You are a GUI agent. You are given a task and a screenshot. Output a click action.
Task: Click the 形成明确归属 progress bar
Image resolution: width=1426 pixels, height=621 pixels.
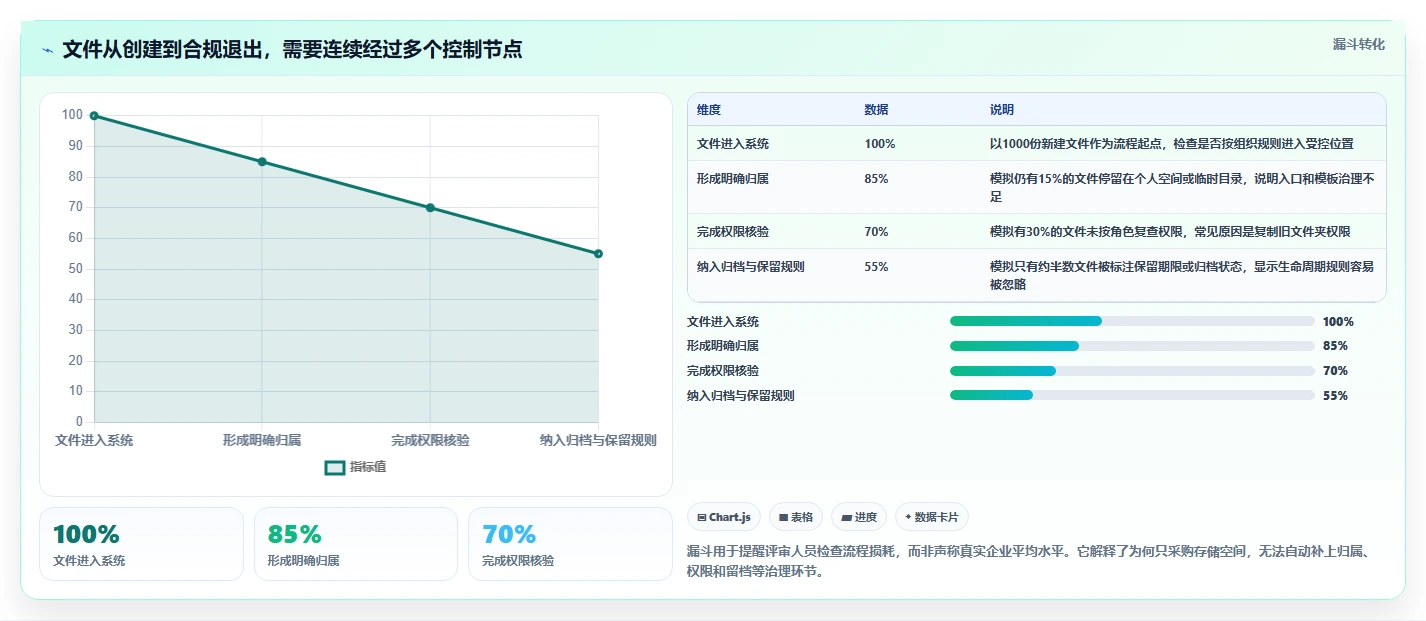click(1132, 346)
